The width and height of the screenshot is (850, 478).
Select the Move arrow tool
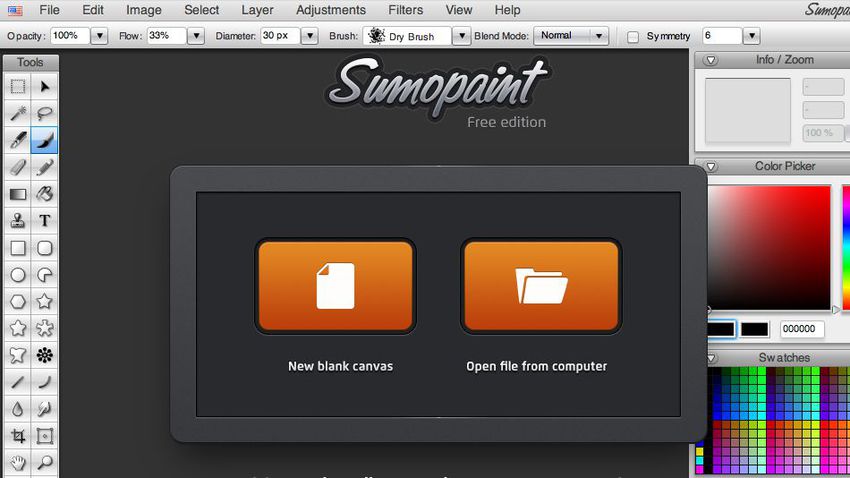tap(44, 87)
